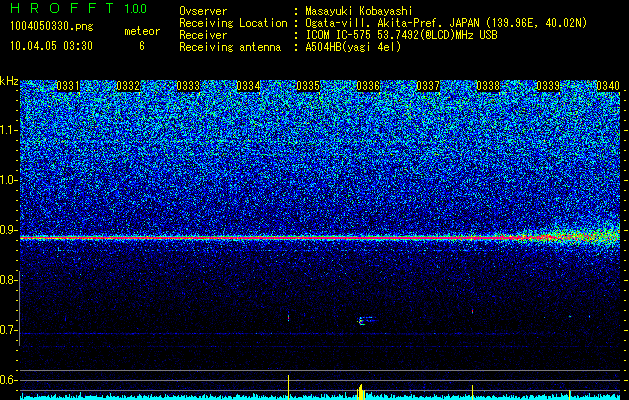The height and width of the screenshot is (400, 629).
Task: Select the file name 1004050330.png
Action: coord(52,27)
